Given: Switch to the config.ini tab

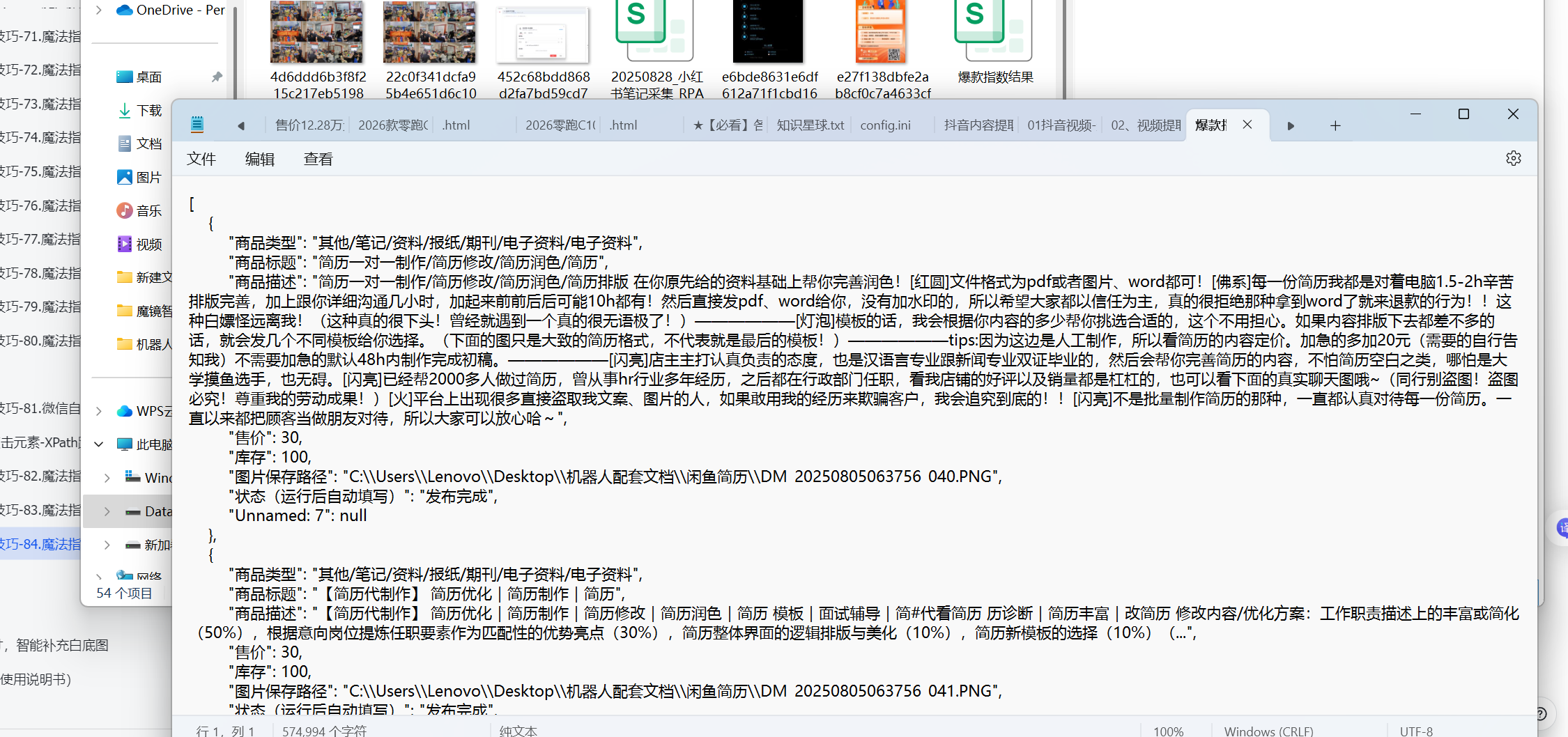Looking at the screenshot, I should (885, 125).
